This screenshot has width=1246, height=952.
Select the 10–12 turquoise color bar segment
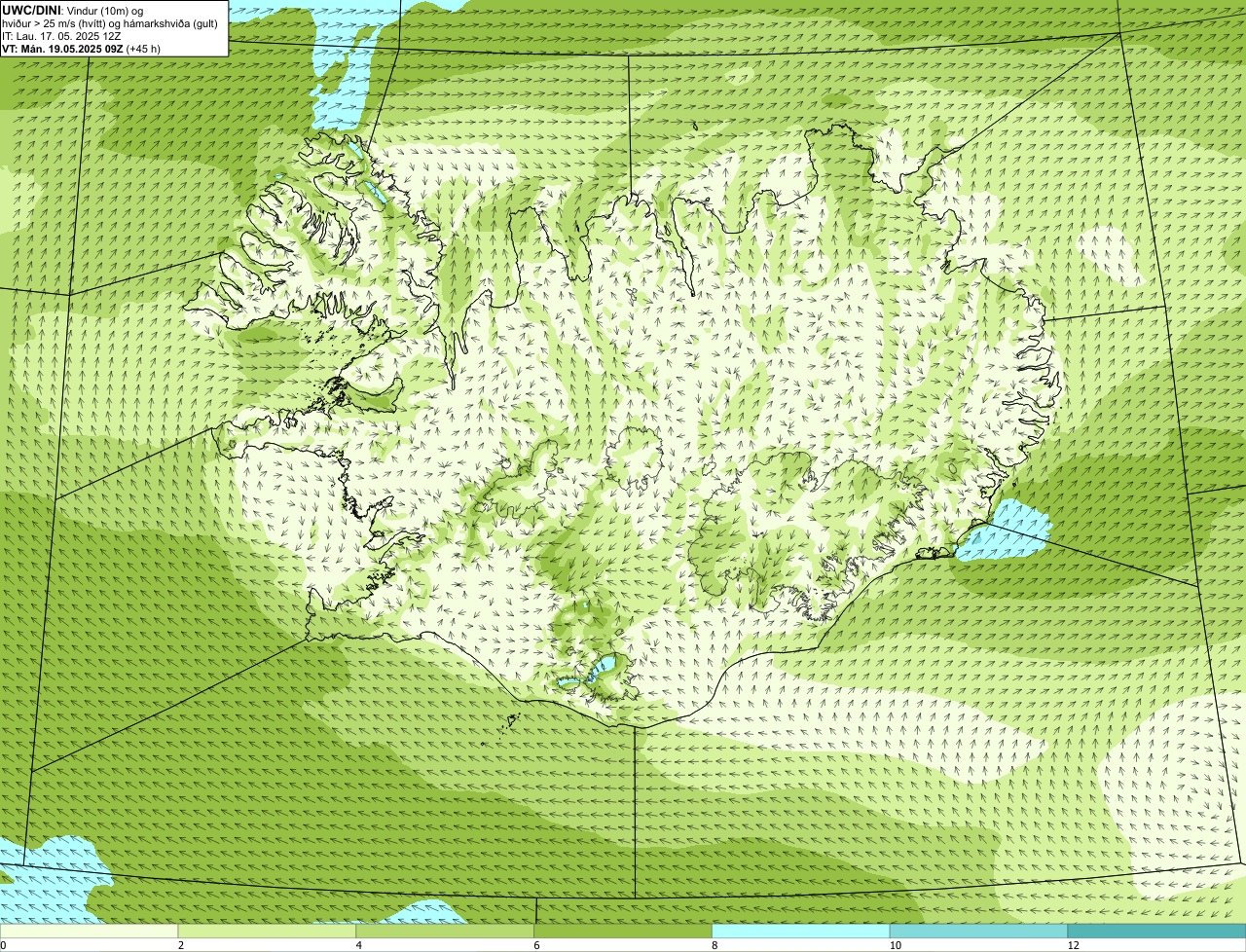pyautogui.click(x=979, y=932)
